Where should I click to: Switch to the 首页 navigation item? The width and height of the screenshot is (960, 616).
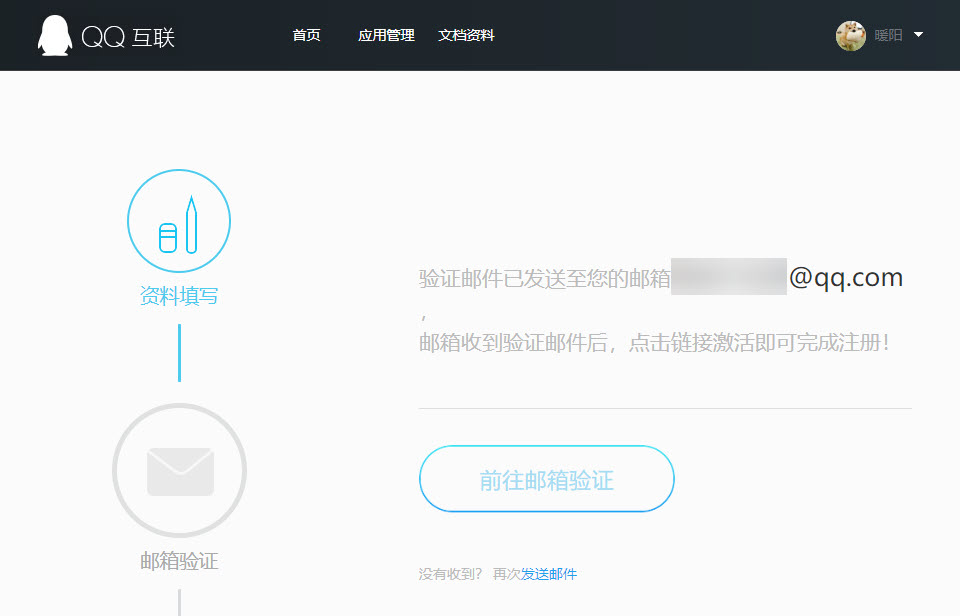pos(306,34)
